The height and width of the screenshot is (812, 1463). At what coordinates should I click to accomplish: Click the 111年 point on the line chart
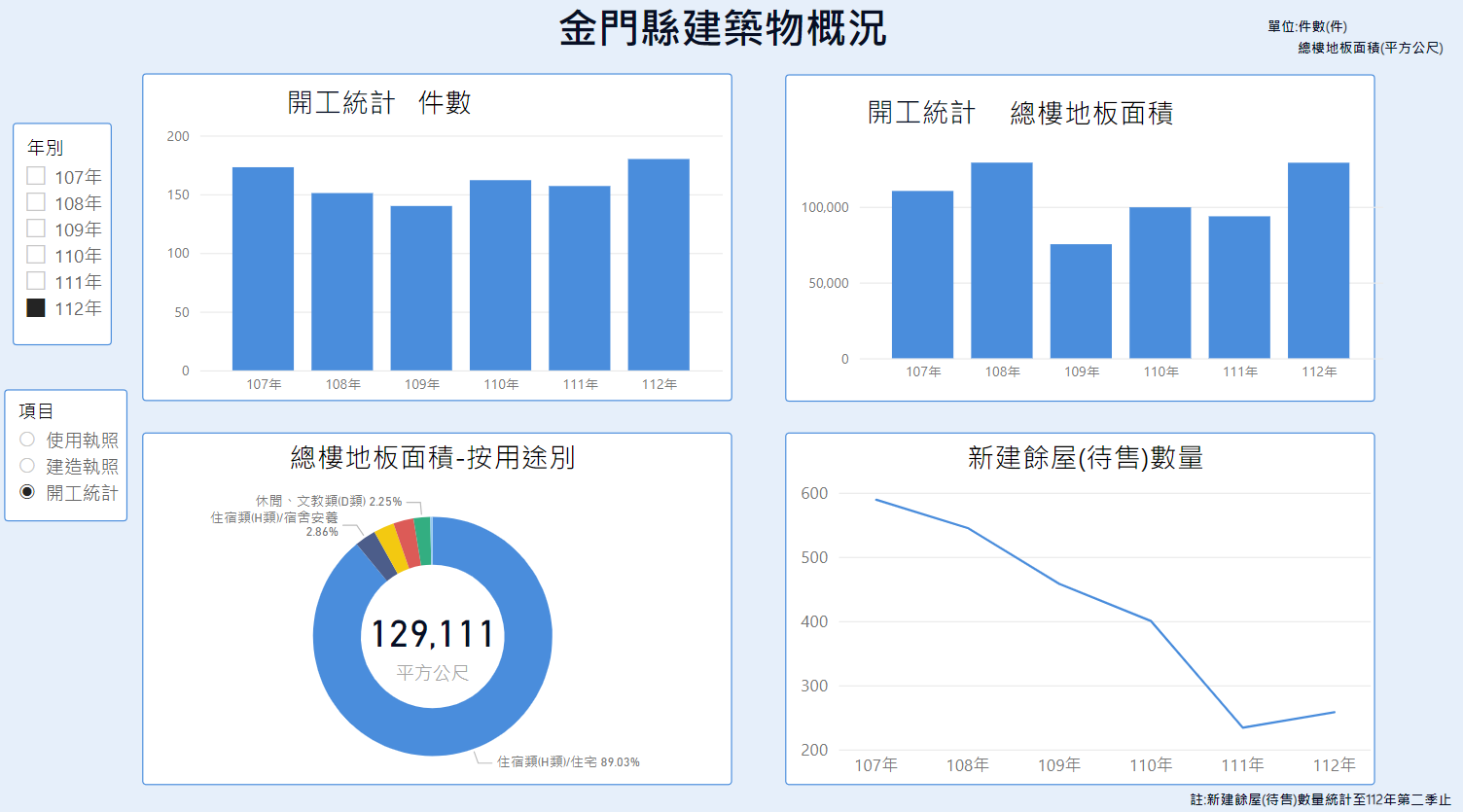point(1242,727)
